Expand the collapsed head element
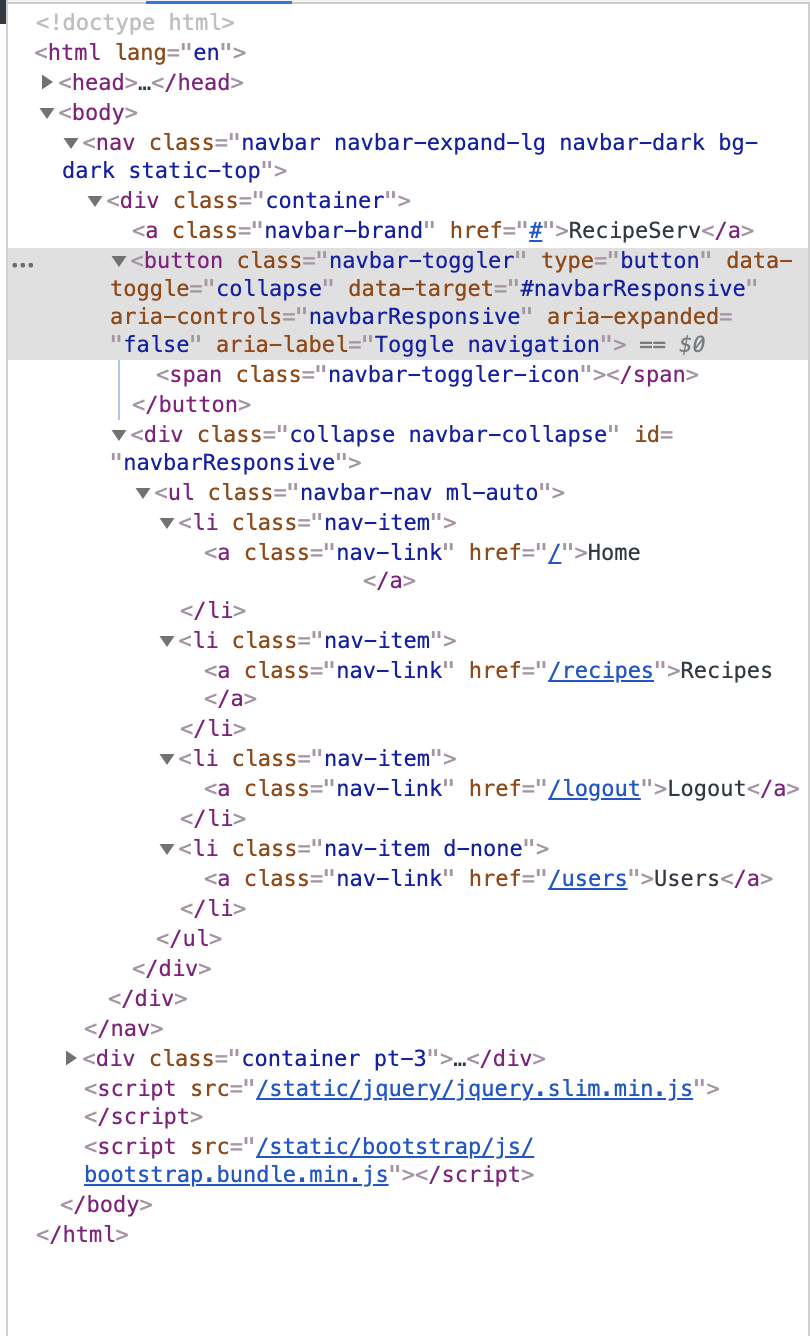 coord(47,82)
